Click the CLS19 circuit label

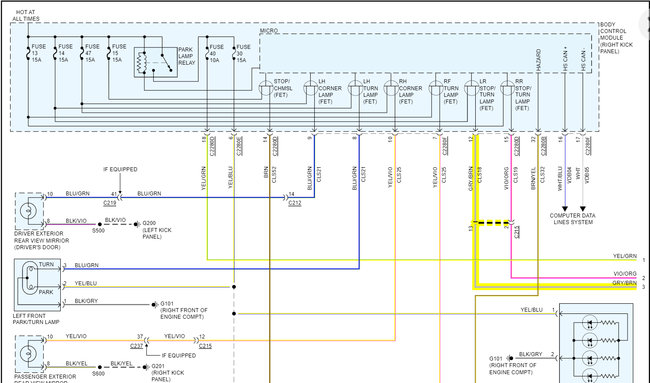click(516, 175)
